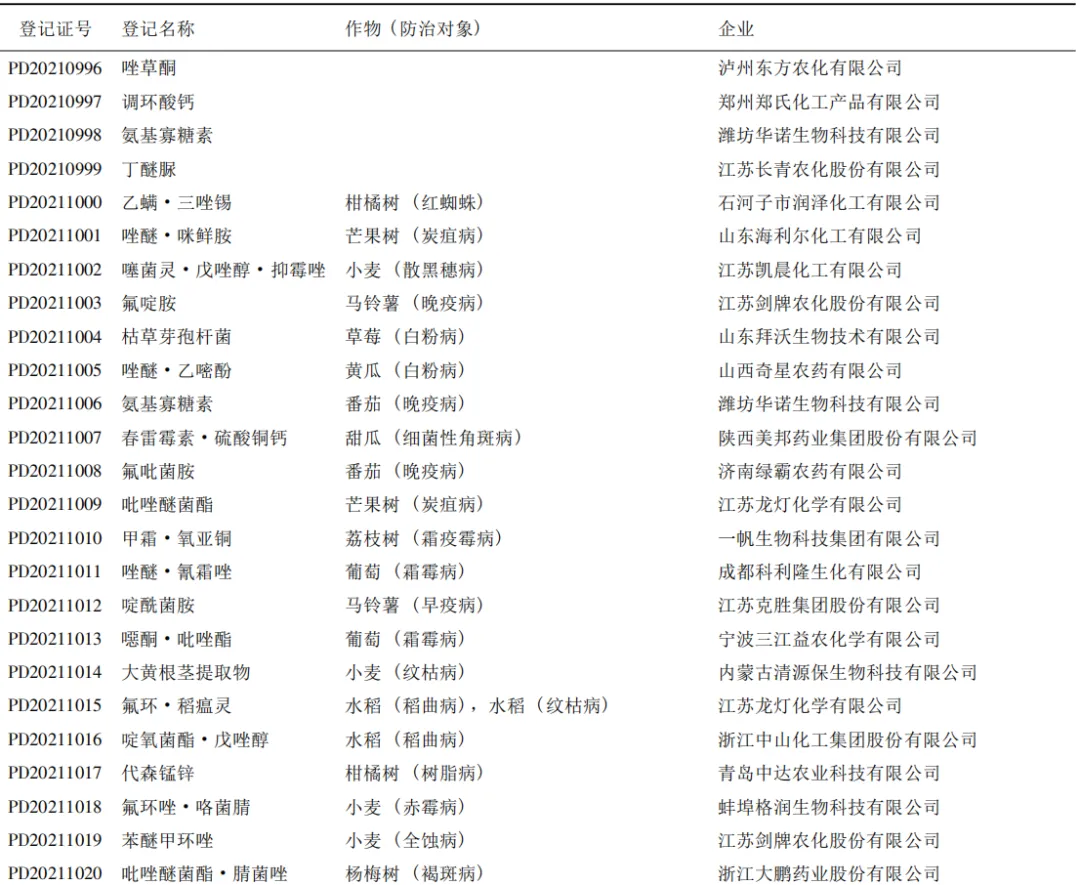Image resolution: width=1080 pixels, height=885 pixels.
Task: Select registration number PD20211007
Action: point(57,437)
